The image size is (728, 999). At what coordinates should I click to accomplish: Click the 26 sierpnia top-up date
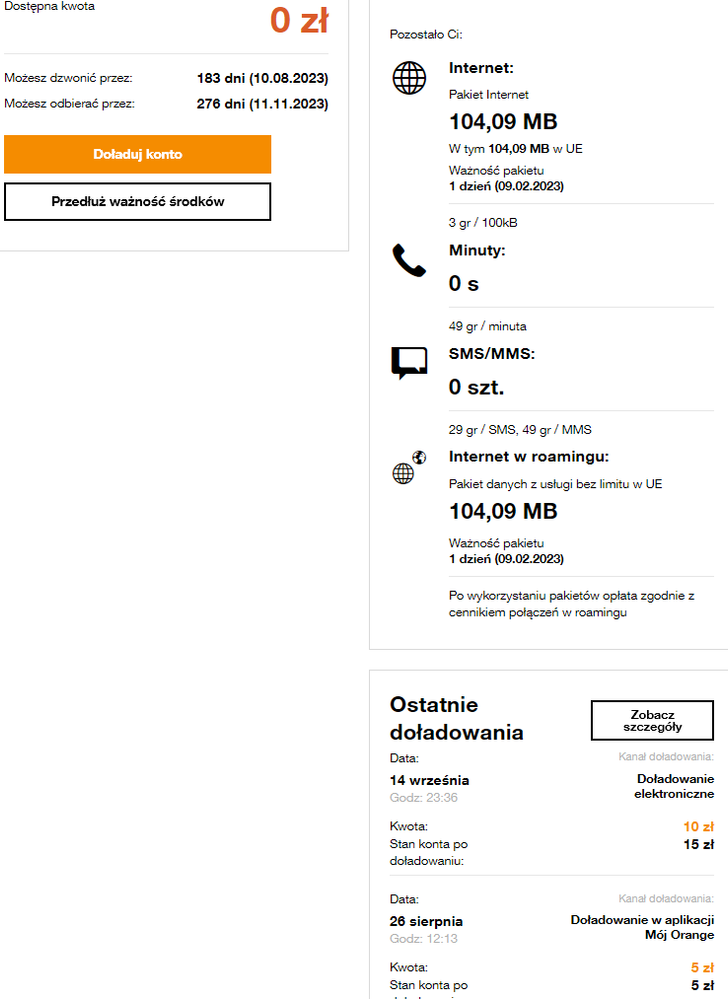(x=426, y=921)
